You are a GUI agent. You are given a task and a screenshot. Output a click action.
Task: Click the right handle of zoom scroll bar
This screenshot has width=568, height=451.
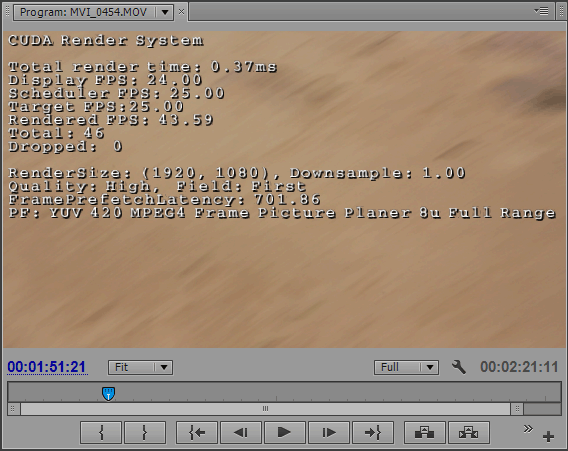517,409
